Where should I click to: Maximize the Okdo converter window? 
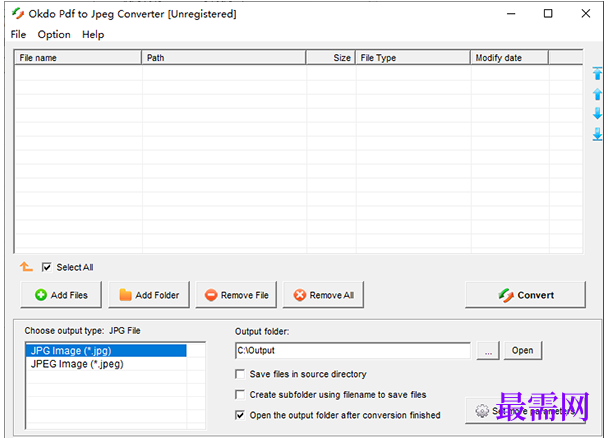click(548, 14)
